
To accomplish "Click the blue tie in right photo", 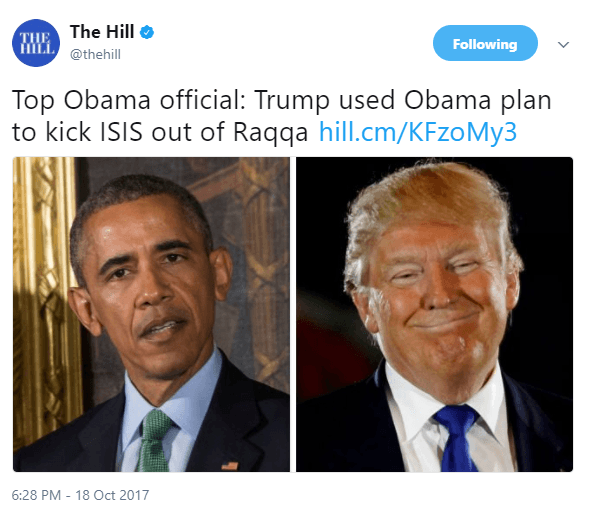I will pyautogui.click(x=456, y=438).
